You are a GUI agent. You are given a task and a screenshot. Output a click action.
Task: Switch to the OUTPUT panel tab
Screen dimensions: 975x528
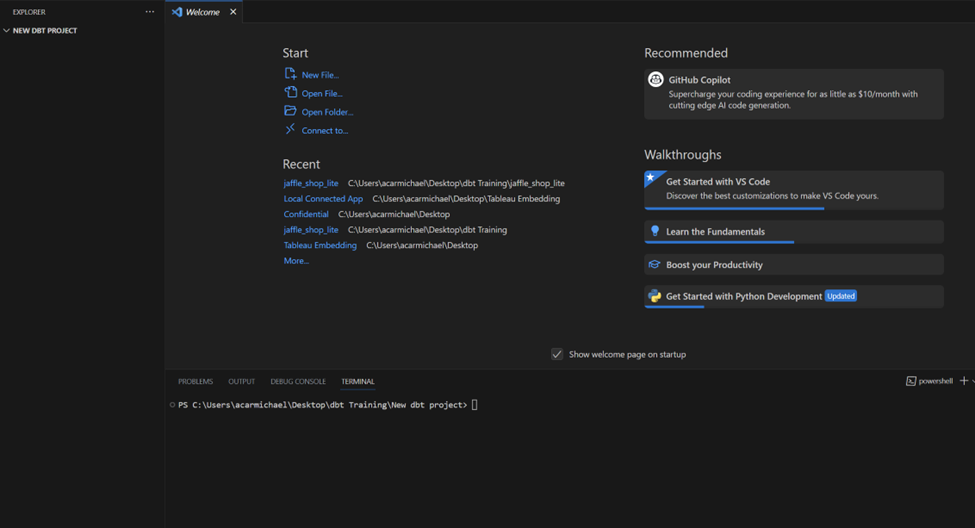tap(241, 381)
